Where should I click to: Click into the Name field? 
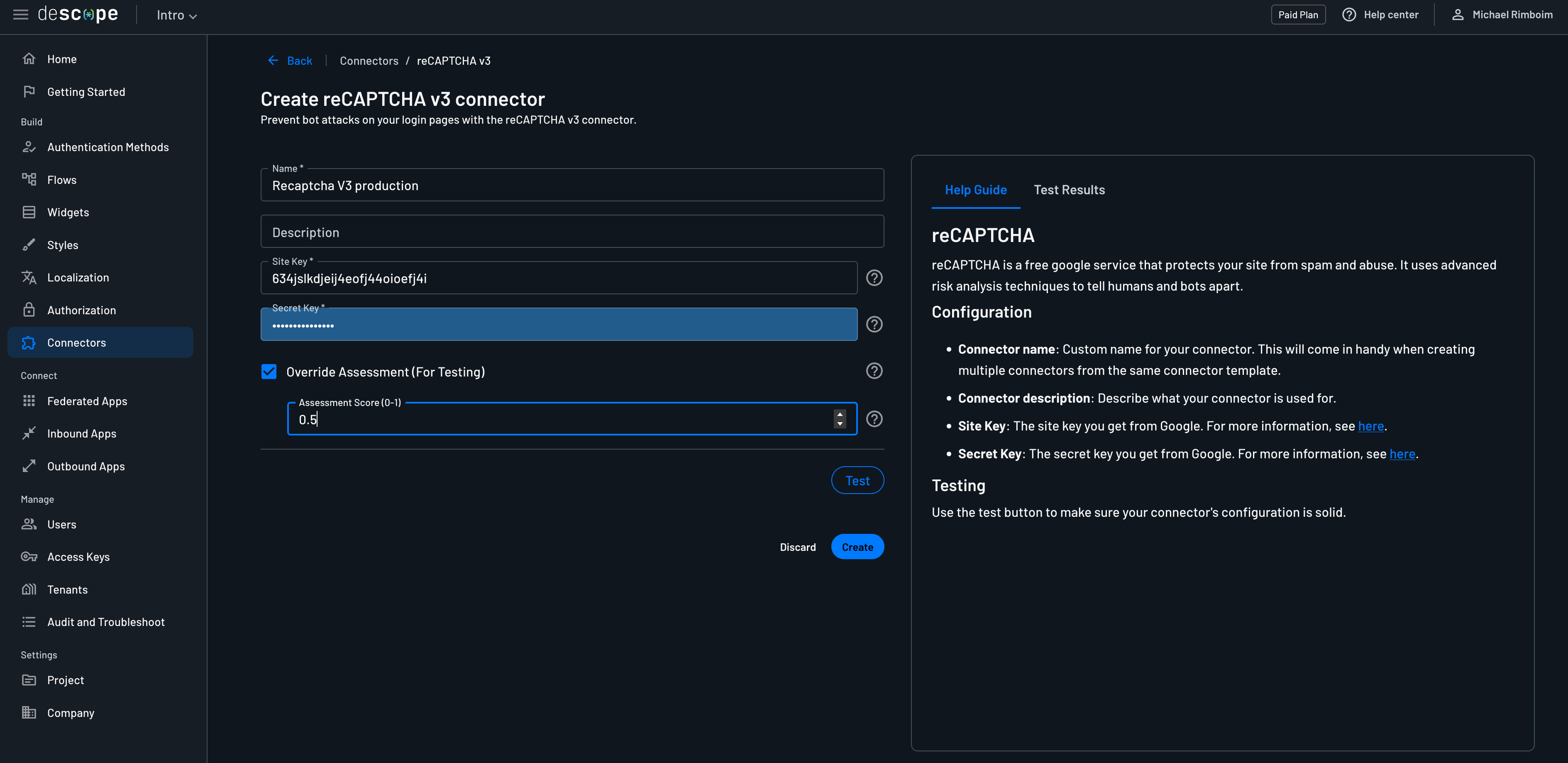pyautogui.click(x=572, y=185)
